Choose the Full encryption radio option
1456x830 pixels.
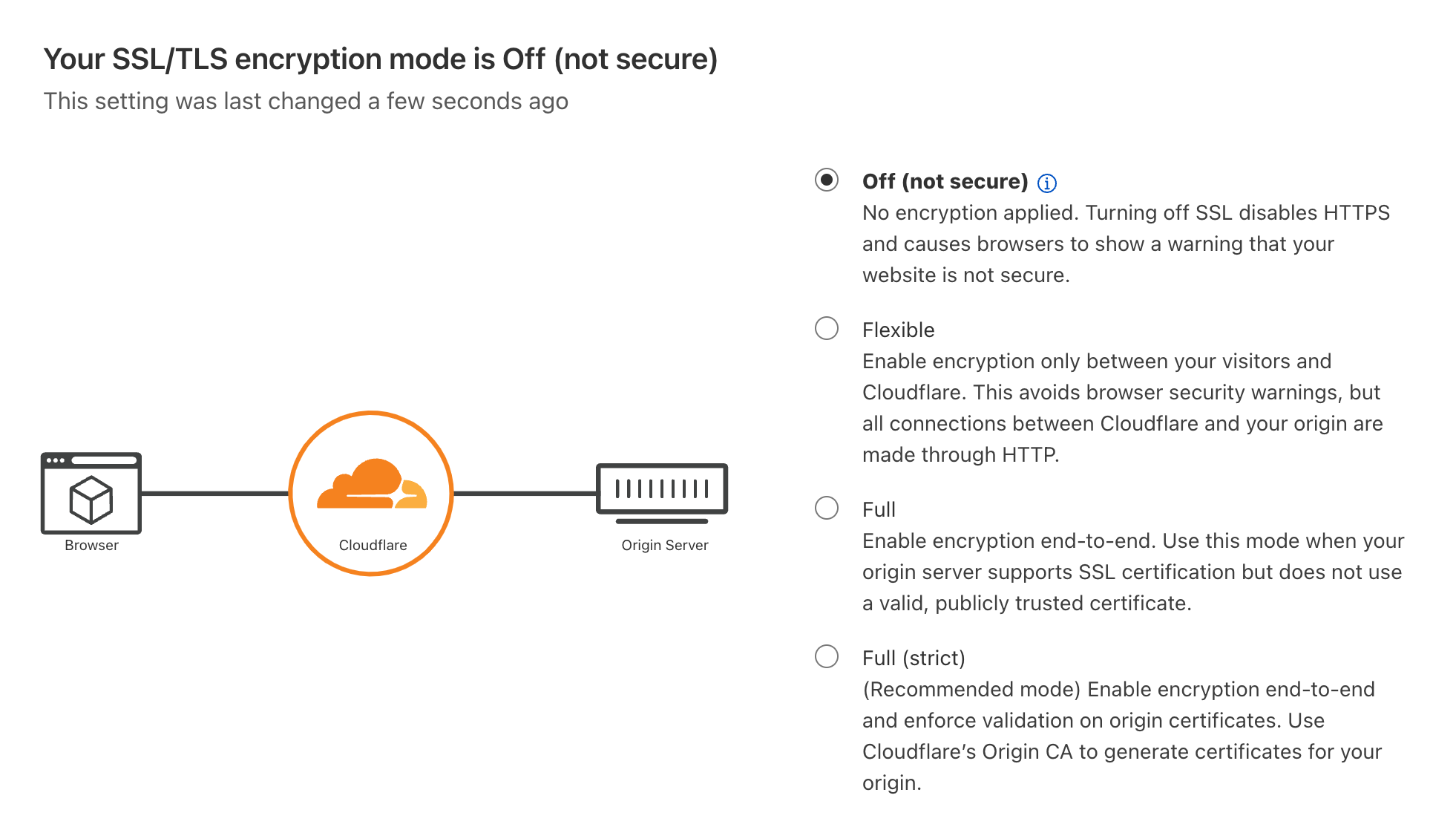pyautogui.click(x=826, y=508)
